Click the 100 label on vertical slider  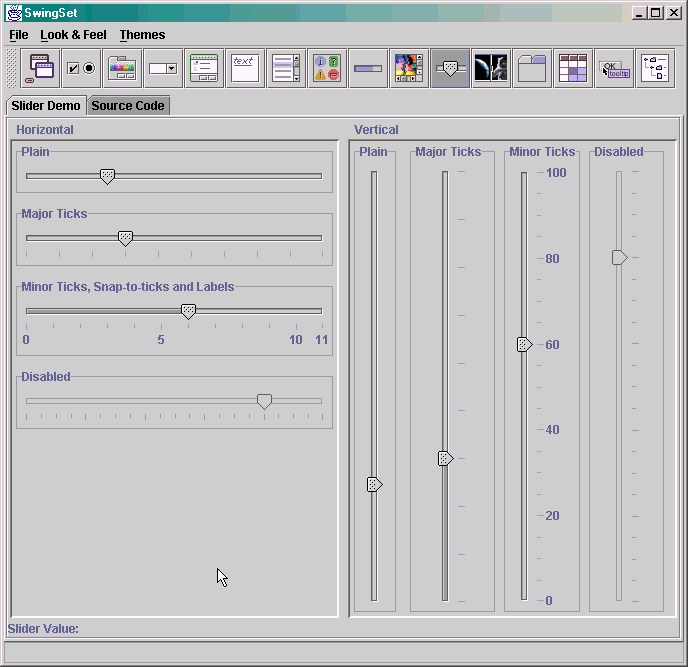(x=556, y=173)
